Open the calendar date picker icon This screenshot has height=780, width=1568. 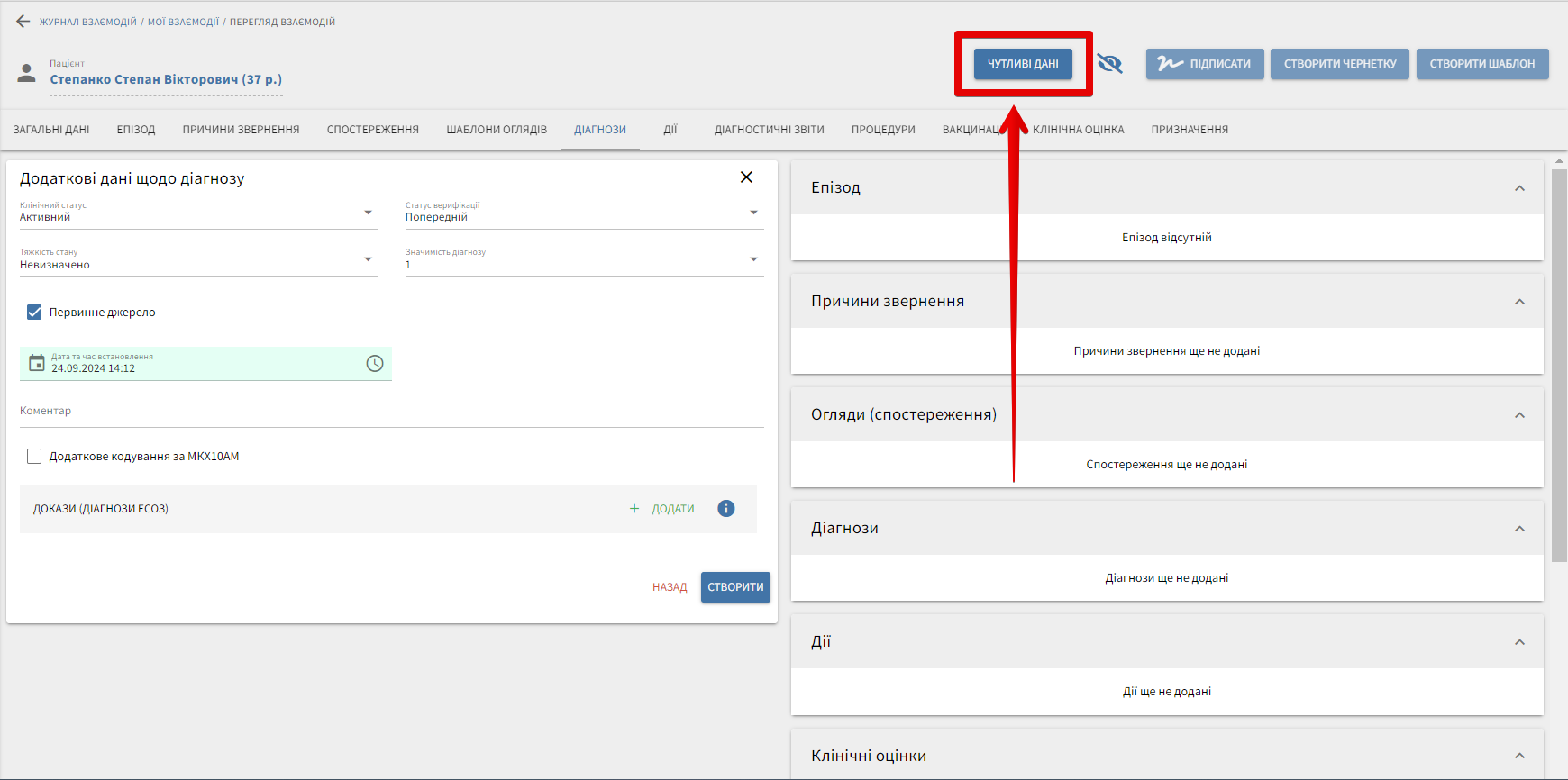(x=37, y=363)
